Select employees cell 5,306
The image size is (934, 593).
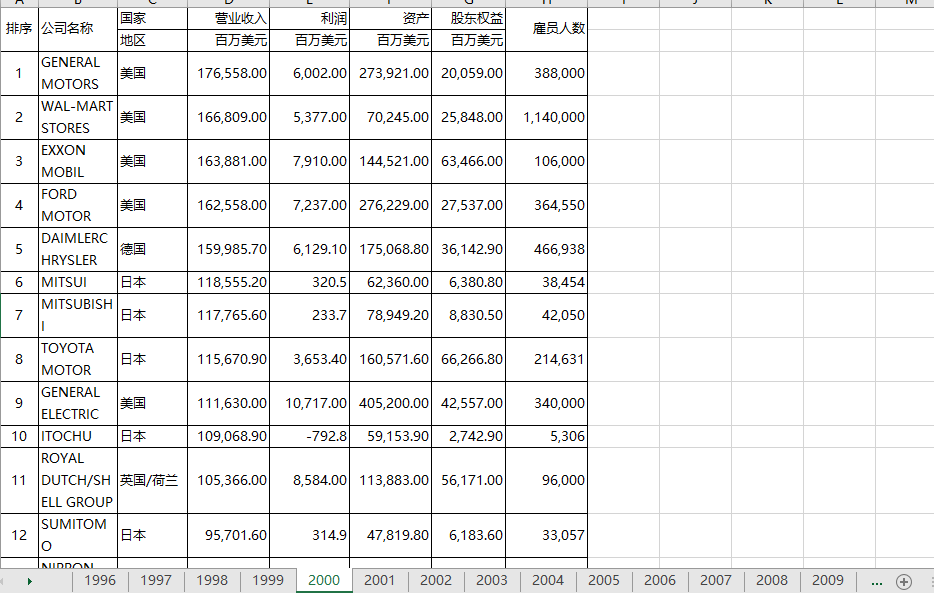[547, 436]
